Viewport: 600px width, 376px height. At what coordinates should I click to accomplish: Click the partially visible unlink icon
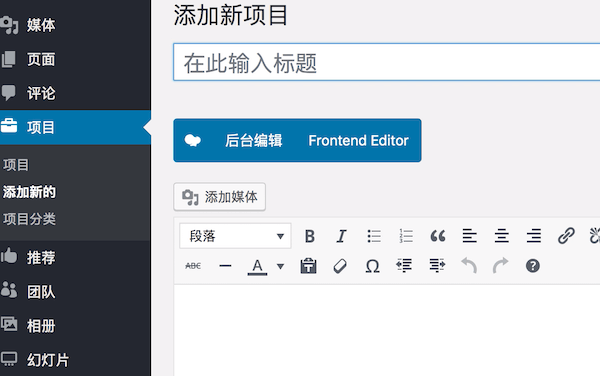click(x=594, y=236)
